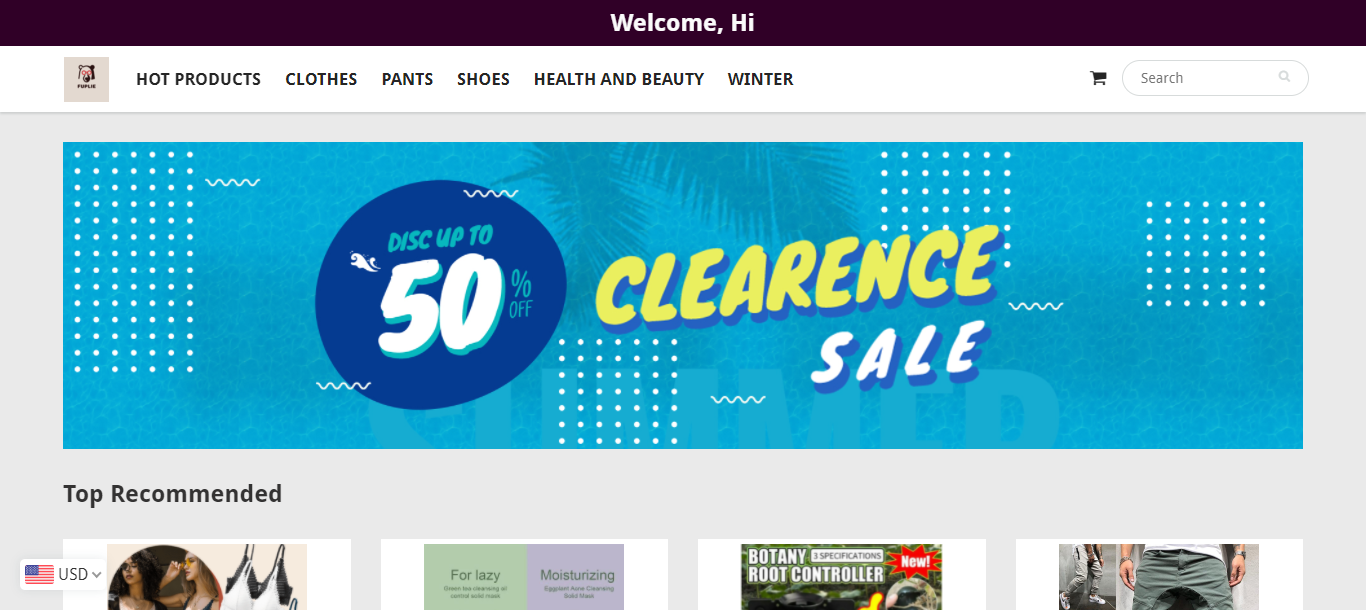This screenshot has height=610, width=1366.
Task: Click the store logo in header
Action: pyautogui.click(x=86, y=79)
